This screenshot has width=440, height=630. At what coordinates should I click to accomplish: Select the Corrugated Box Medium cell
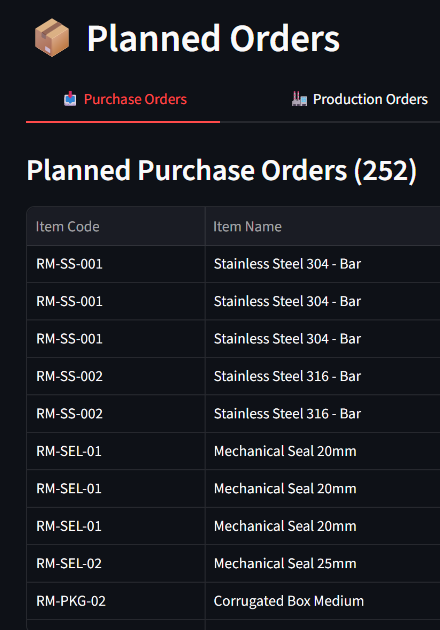[322, 601]
